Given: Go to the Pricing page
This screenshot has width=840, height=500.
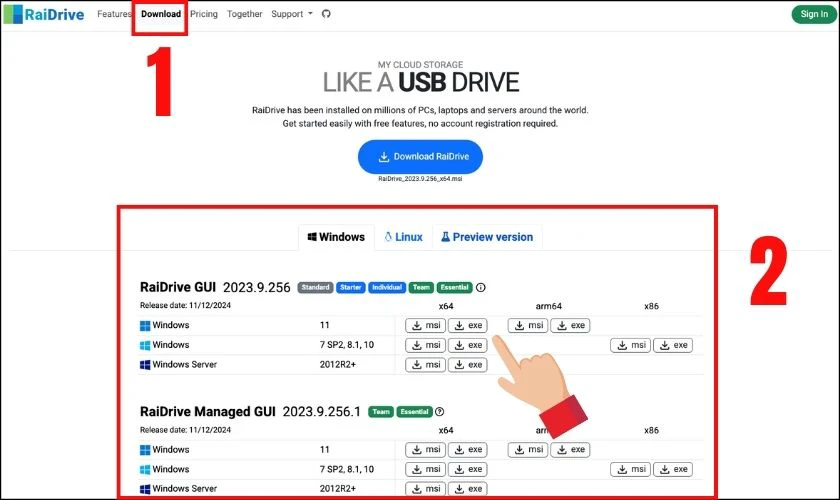Looking at the screenshot, I should (204, 14).
